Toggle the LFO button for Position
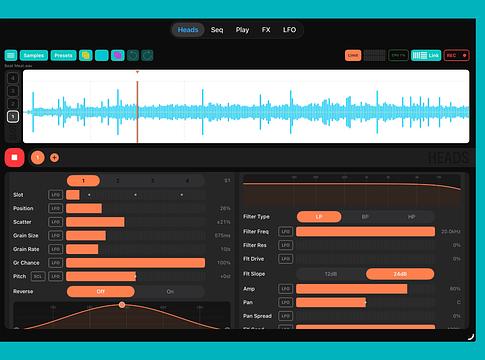The height and width of the screenshot is (360, 485). pos(55,208)
